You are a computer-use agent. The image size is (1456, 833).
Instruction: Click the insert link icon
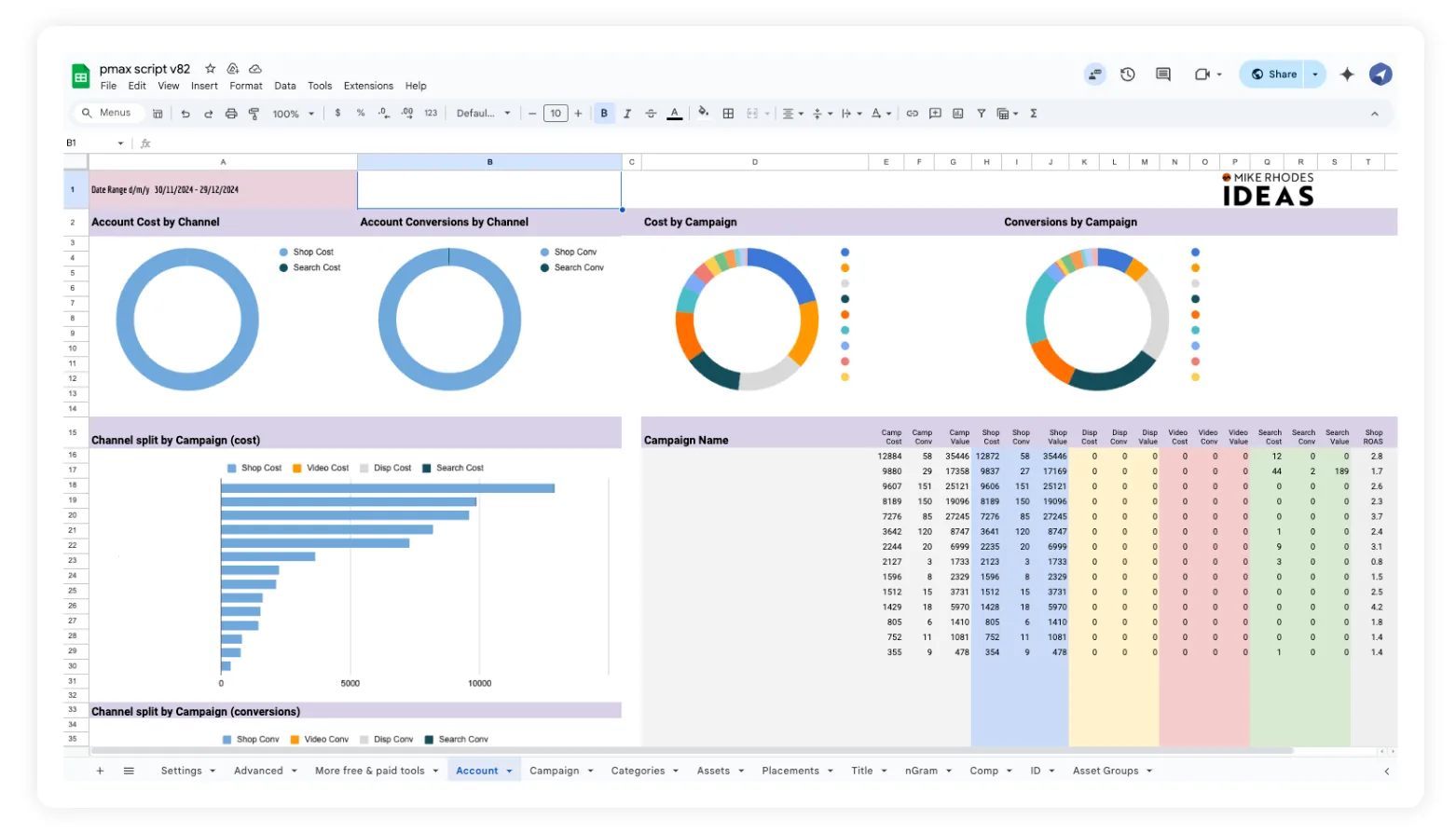click(912, 114)
